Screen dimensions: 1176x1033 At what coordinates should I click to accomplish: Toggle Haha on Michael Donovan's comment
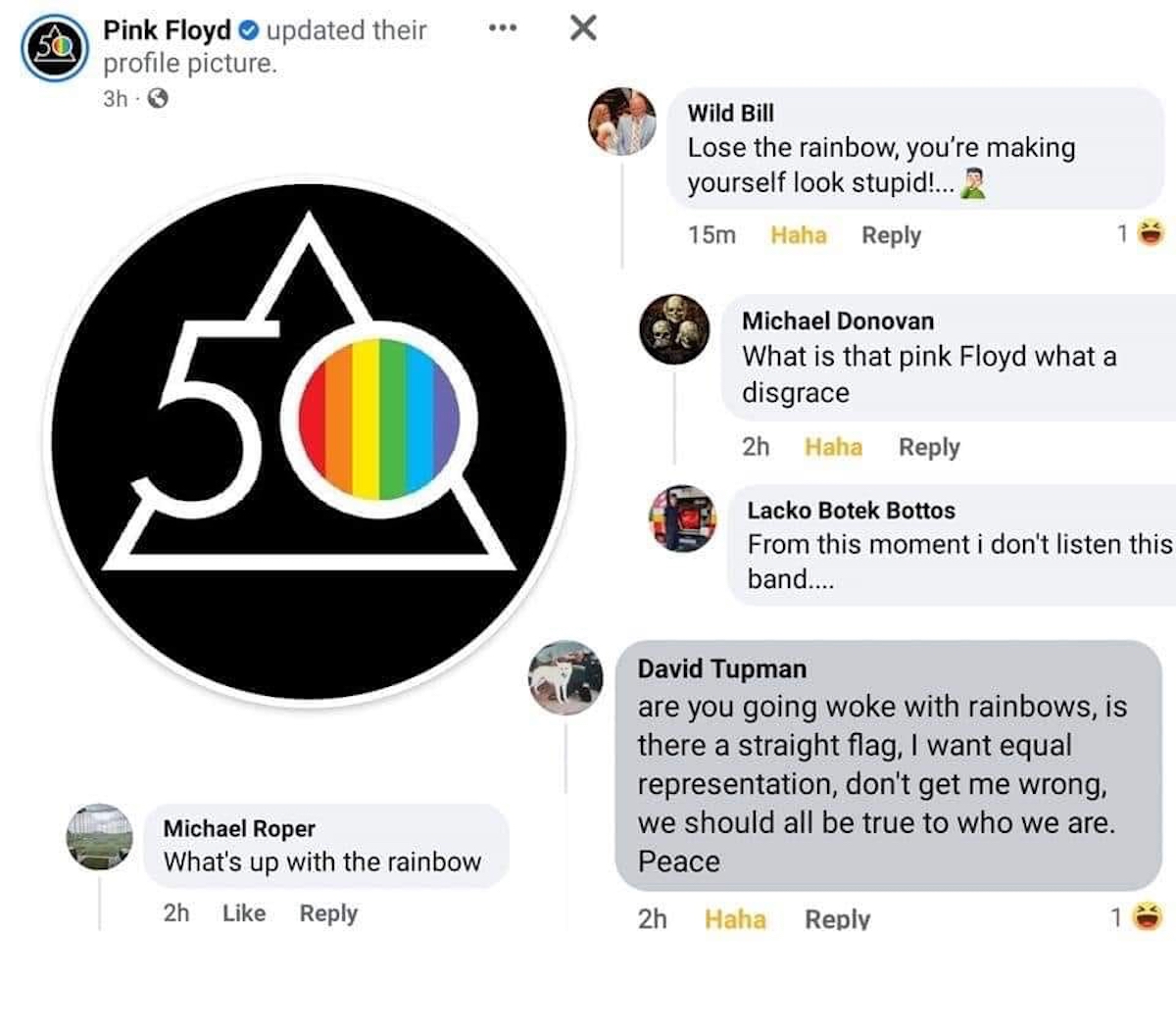point(833,447)
